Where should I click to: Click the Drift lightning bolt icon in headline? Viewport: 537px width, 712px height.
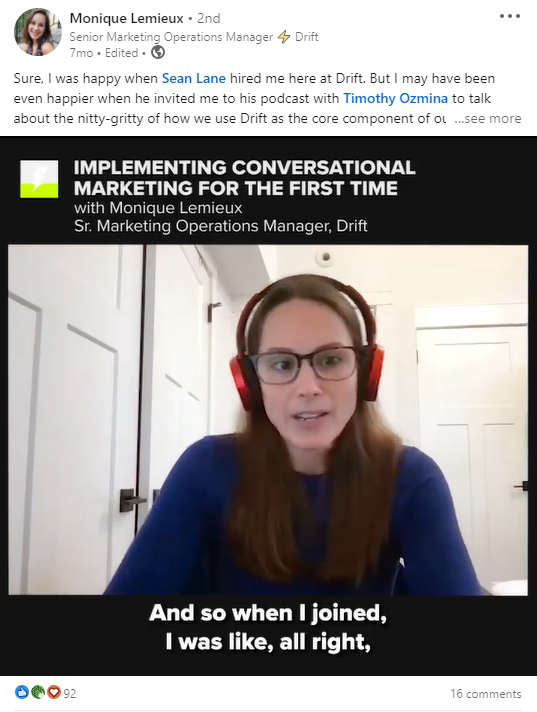(x=284, y=37)
